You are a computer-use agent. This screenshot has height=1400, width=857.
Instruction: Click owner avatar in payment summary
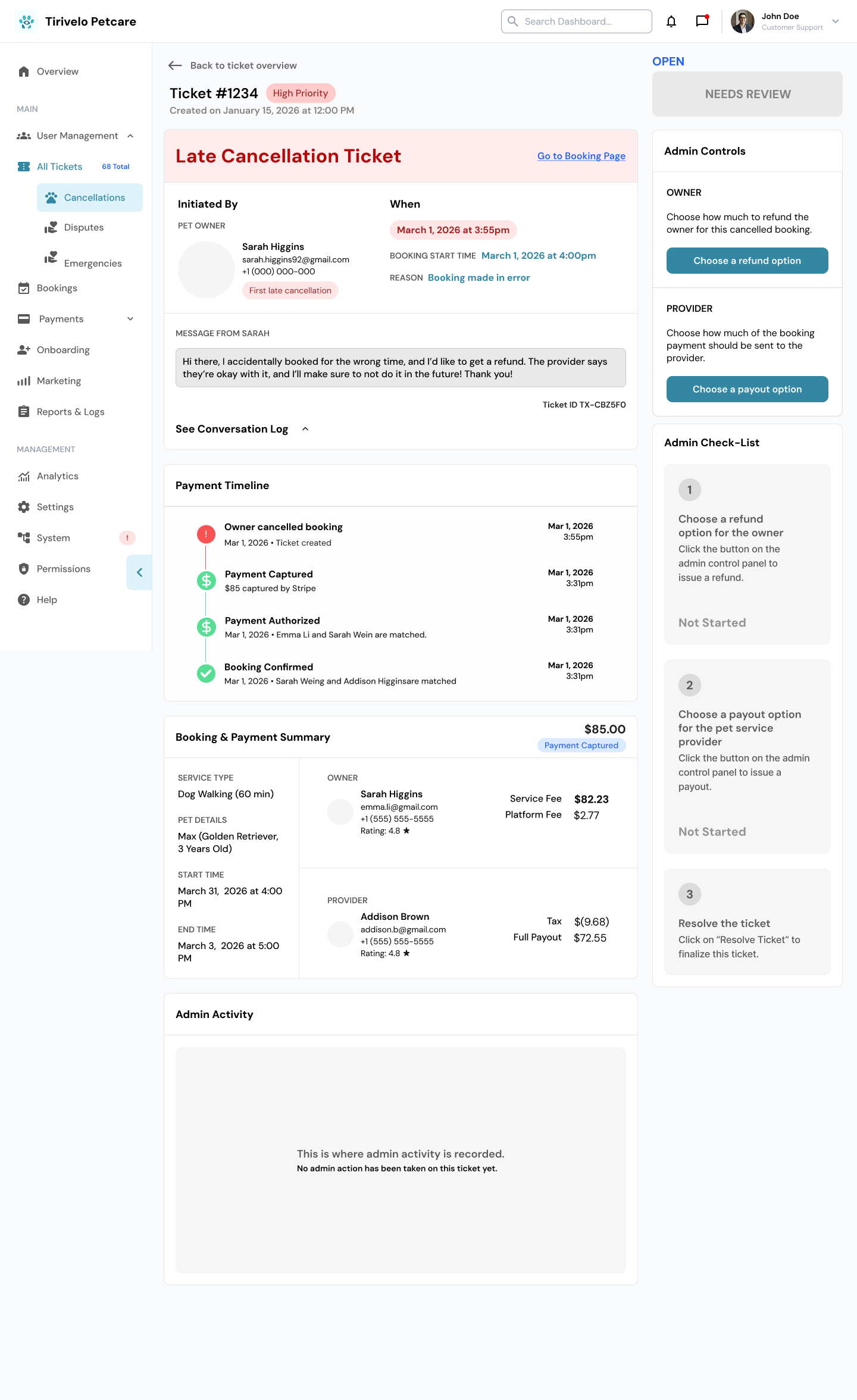pos(340,812)
